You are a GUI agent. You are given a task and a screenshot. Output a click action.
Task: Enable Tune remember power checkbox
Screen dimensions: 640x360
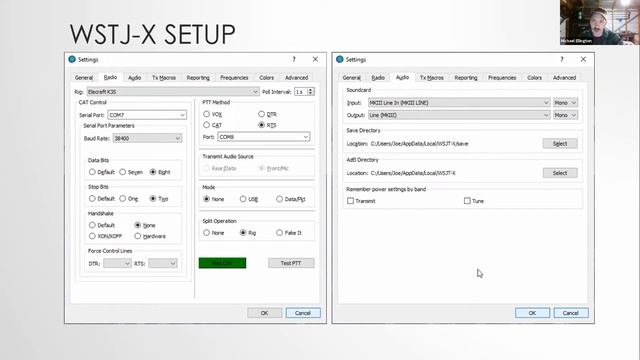pyautogui.click(x=467, y=201)
